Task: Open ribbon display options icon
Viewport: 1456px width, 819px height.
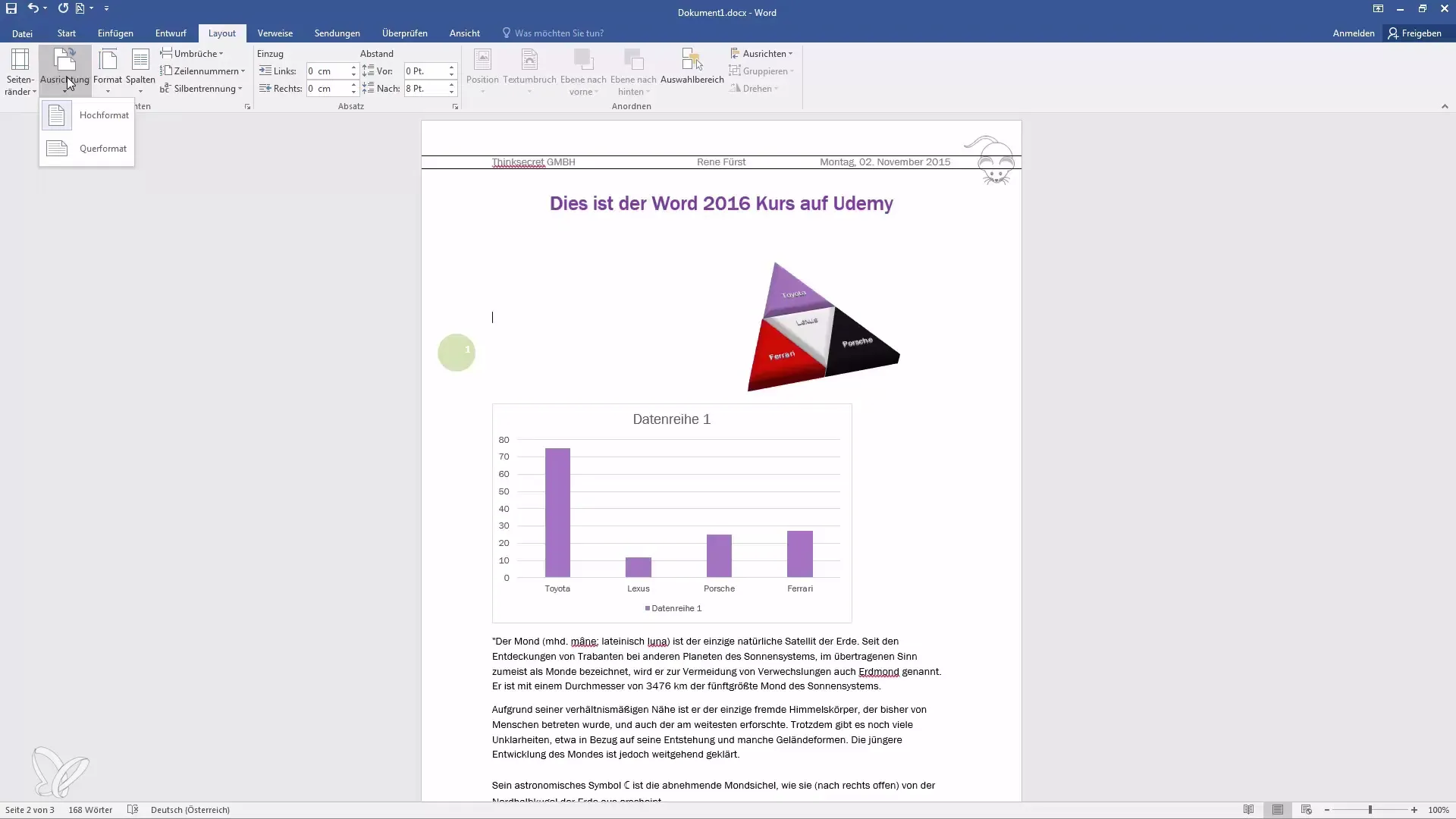Action: [x=1378, y=8]
